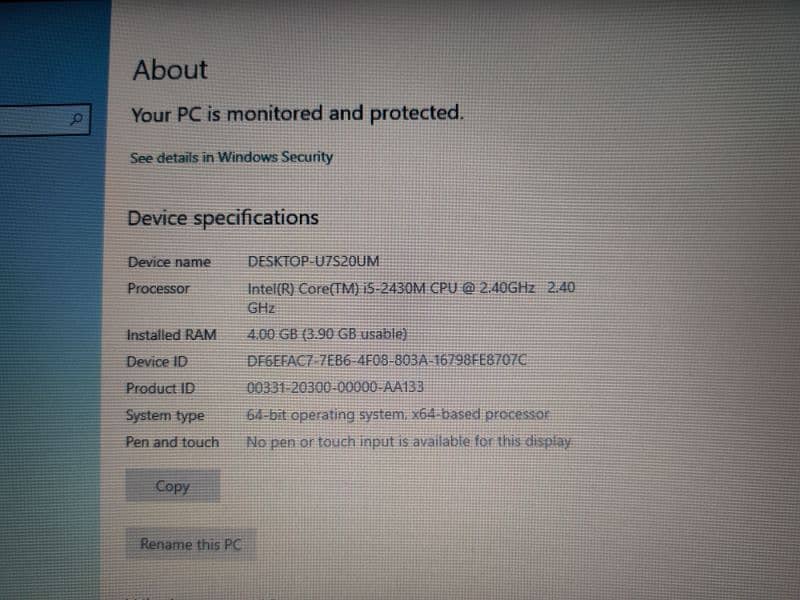Click 'Your PC is monitored and protected' text
This screenshot has height=600, width=800.
[297, 113]
